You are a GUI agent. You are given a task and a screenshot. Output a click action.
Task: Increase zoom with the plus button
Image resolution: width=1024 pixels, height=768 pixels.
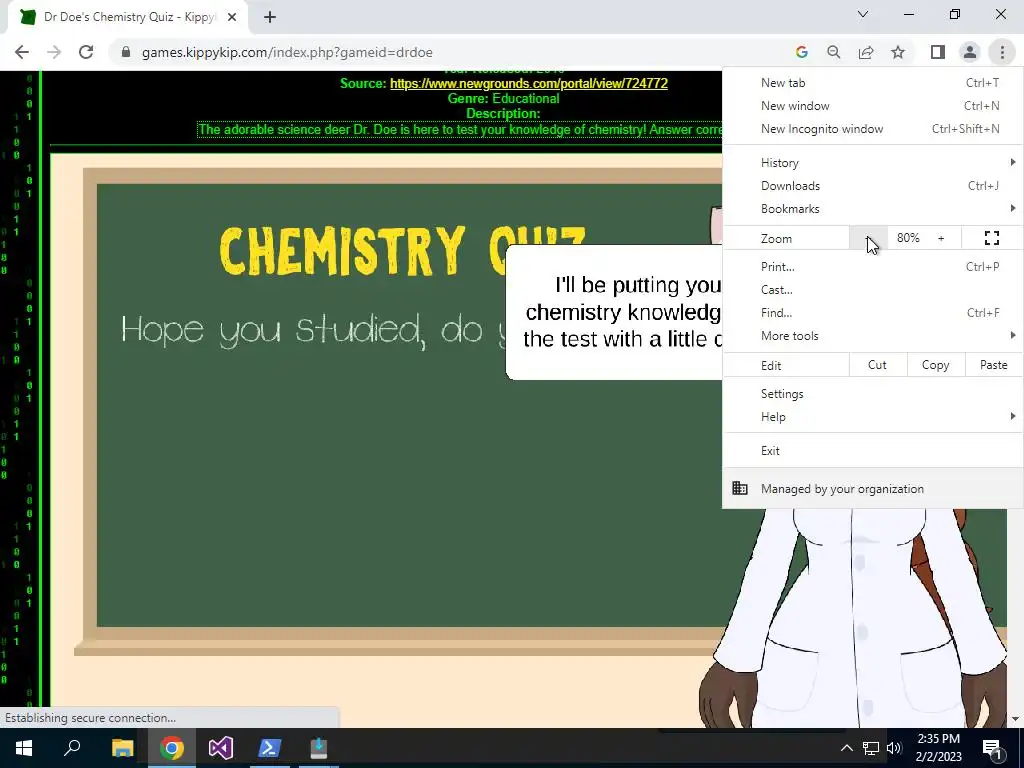(x=941, y=238)
